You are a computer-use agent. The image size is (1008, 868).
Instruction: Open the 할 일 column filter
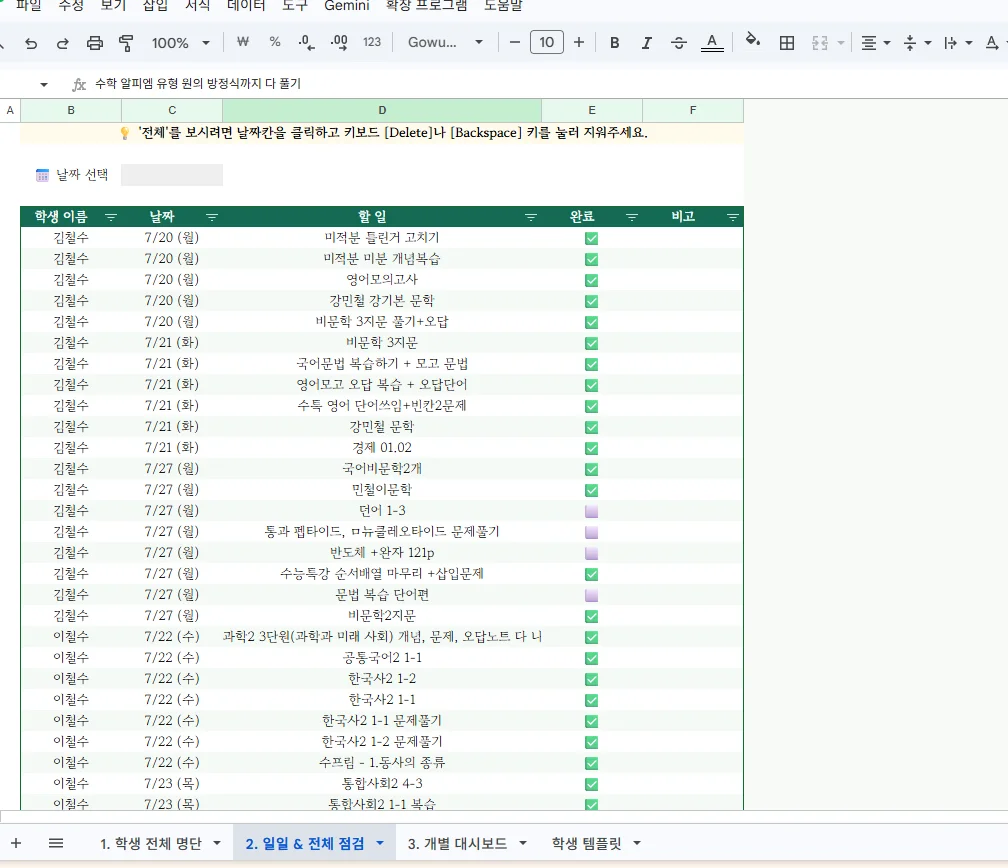coord(531,217)
